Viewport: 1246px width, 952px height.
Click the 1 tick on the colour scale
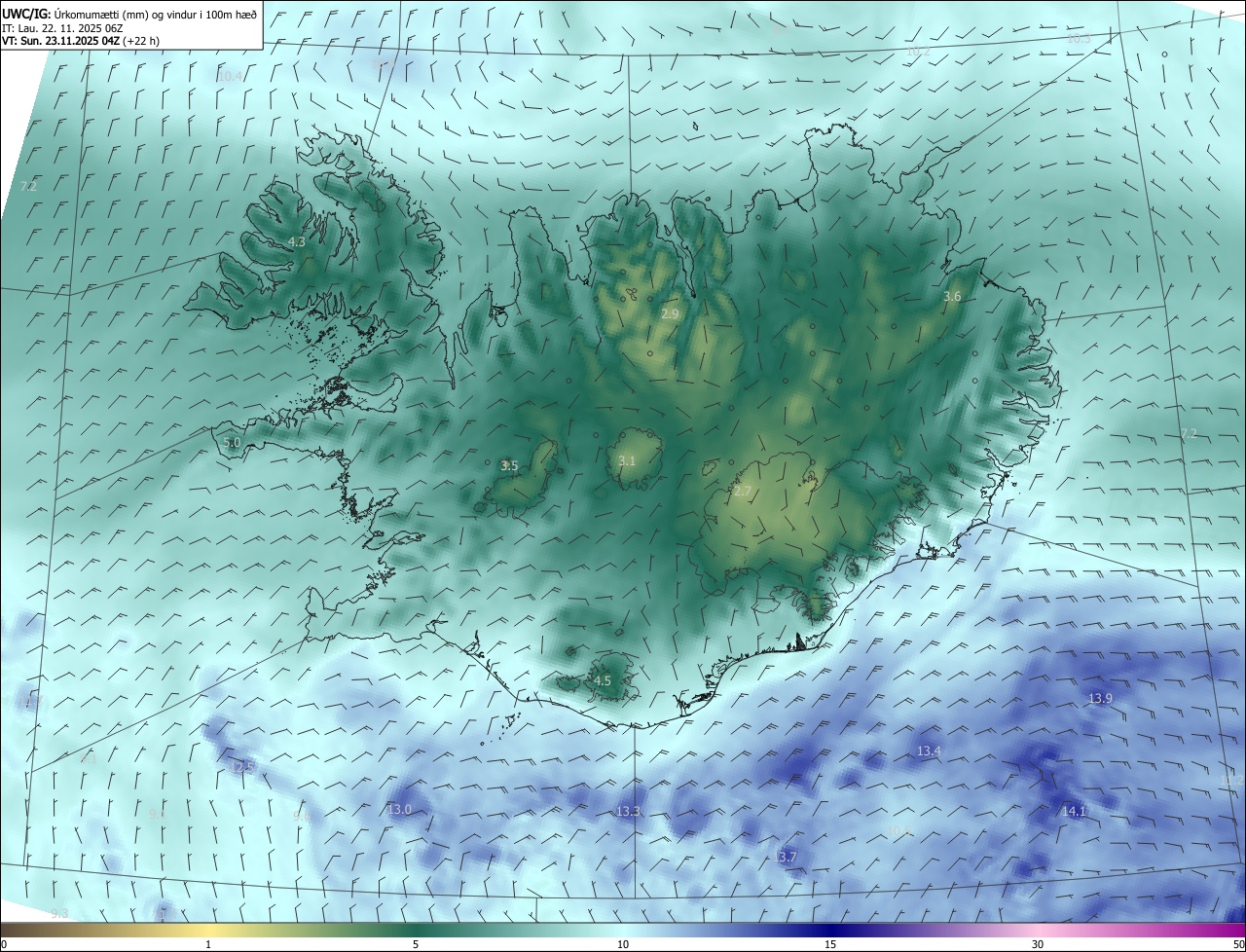pos(208,944)
